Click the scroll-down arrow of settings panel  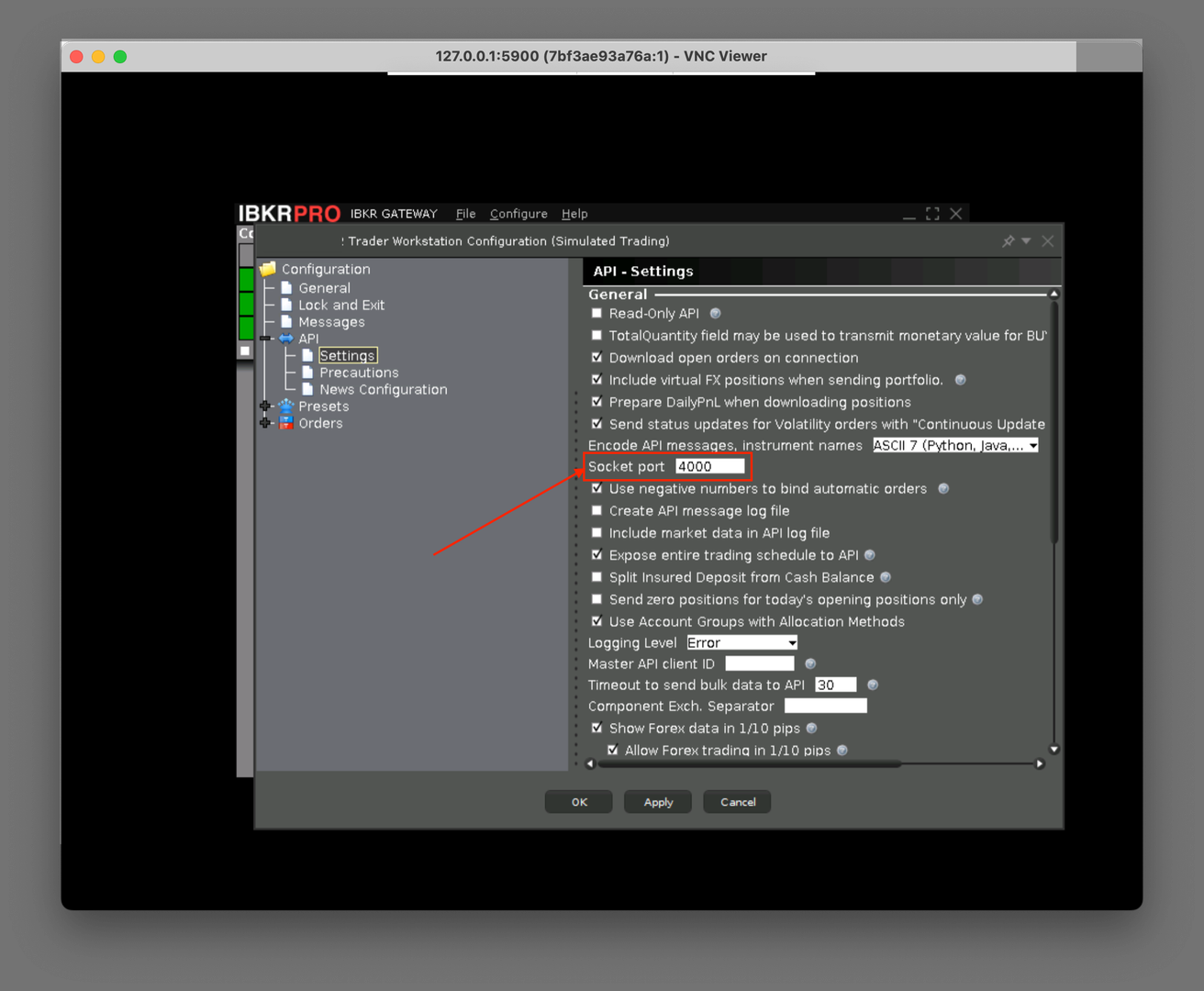click(x=1053, y=750)
